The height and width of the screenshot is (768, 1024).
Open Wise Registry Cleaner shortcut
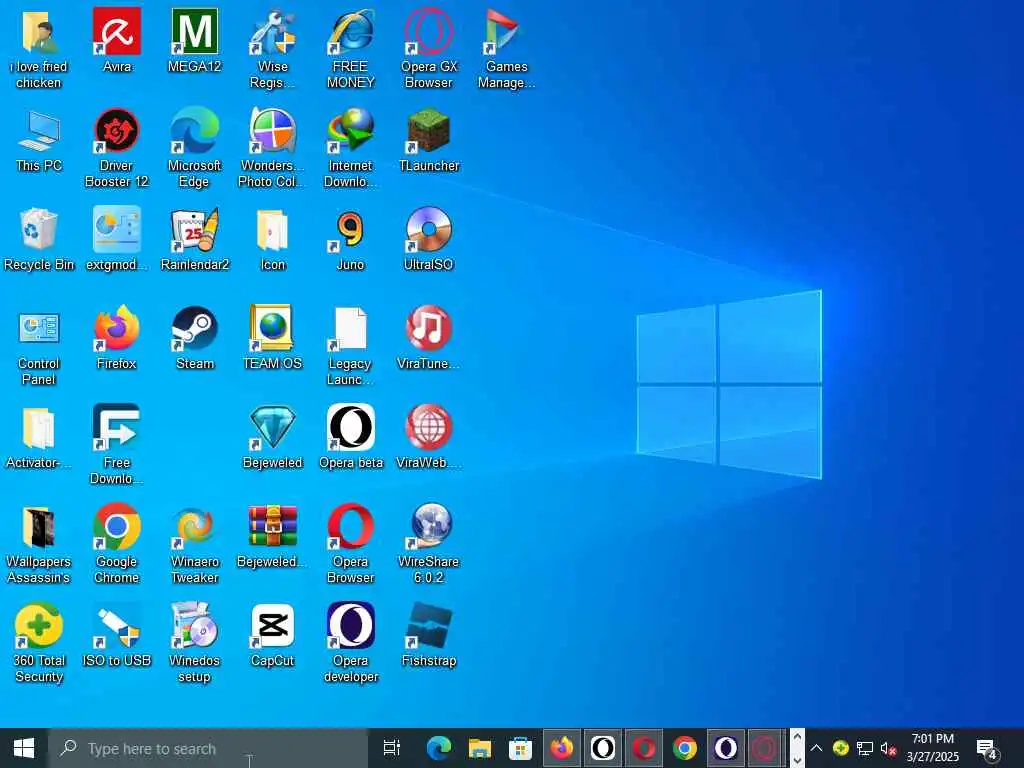tap(272, 48)
